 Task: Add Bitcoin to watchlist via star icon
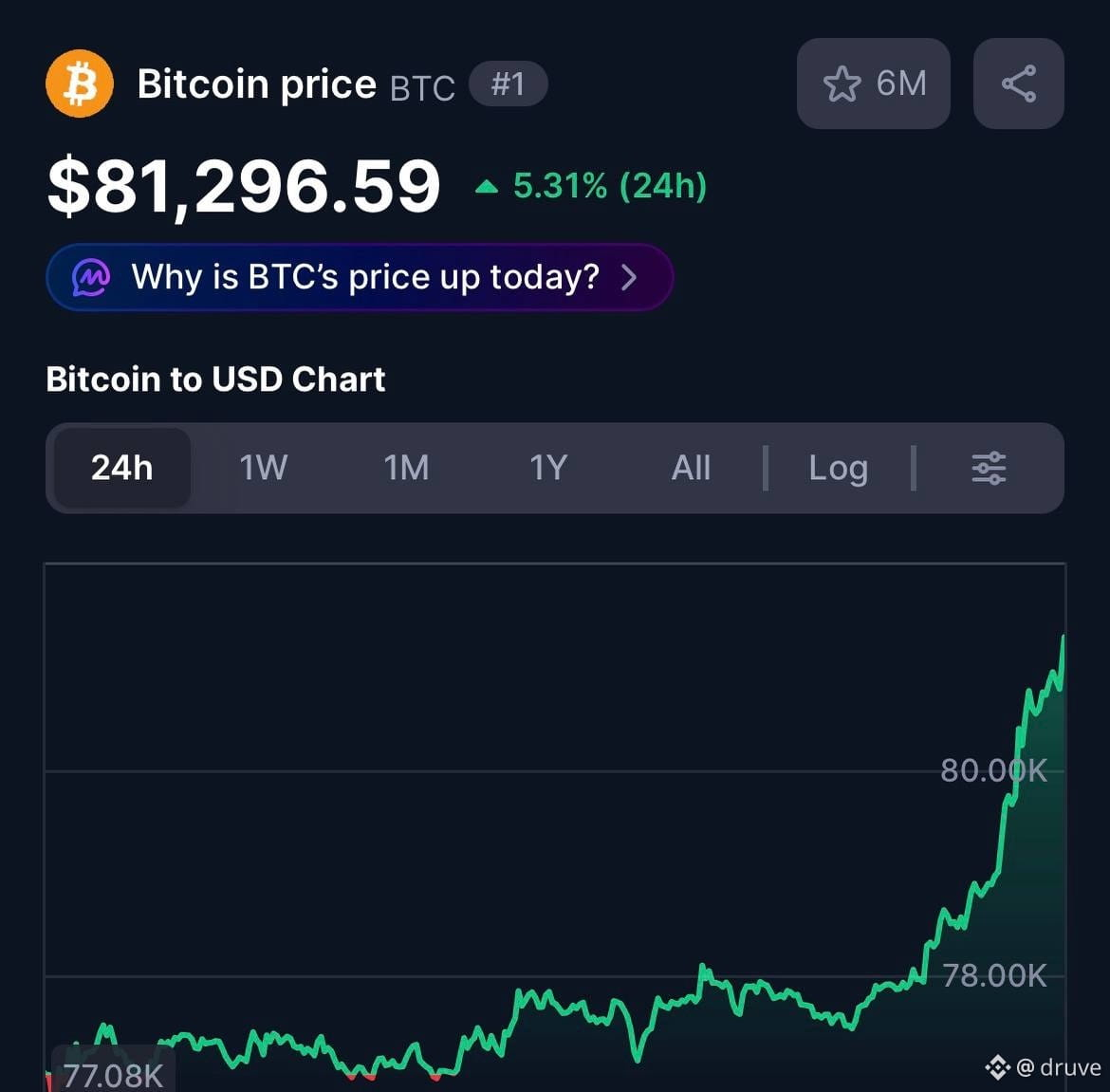(842, 83)
